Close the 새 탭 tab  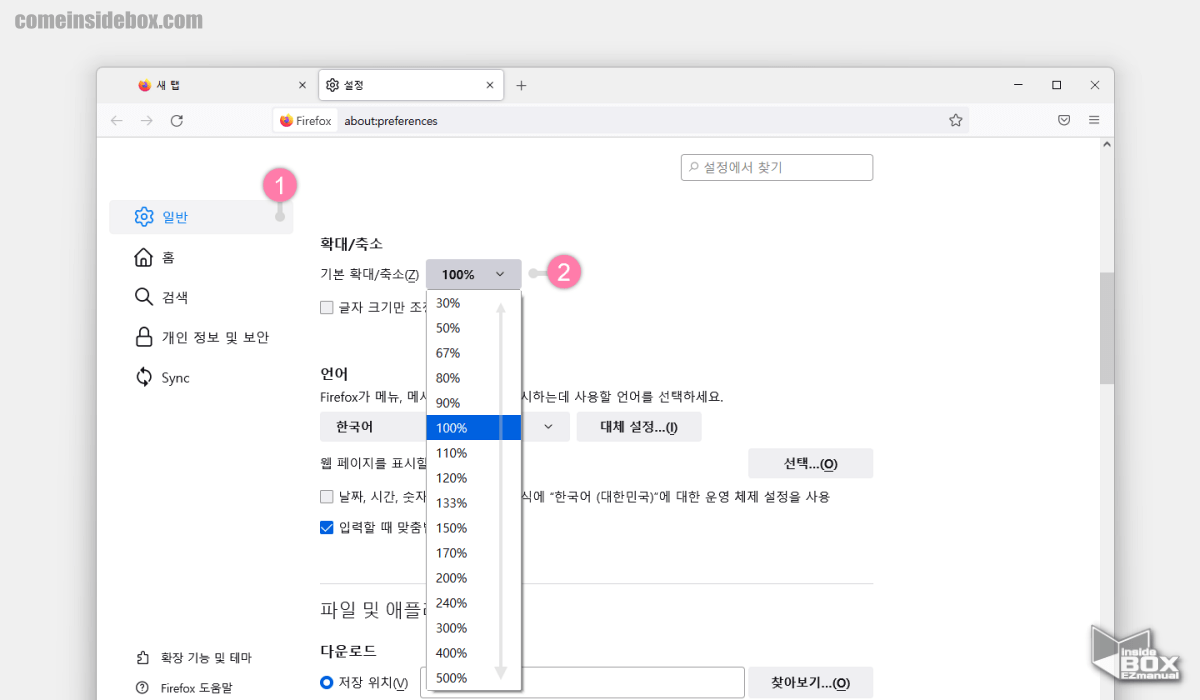pyautogui.click(x=303, y=86)
